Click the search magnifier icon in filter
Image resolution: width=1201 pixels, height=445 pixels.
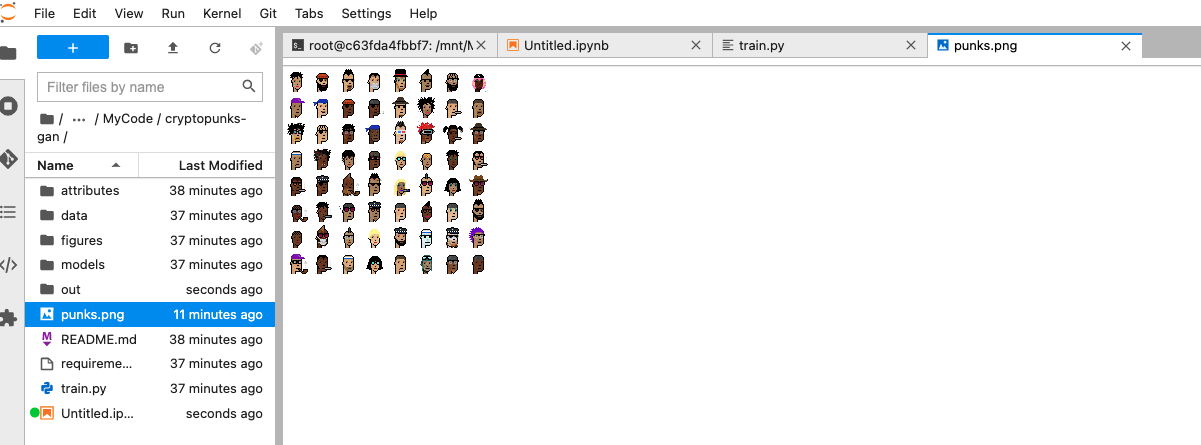coord(249,87)
